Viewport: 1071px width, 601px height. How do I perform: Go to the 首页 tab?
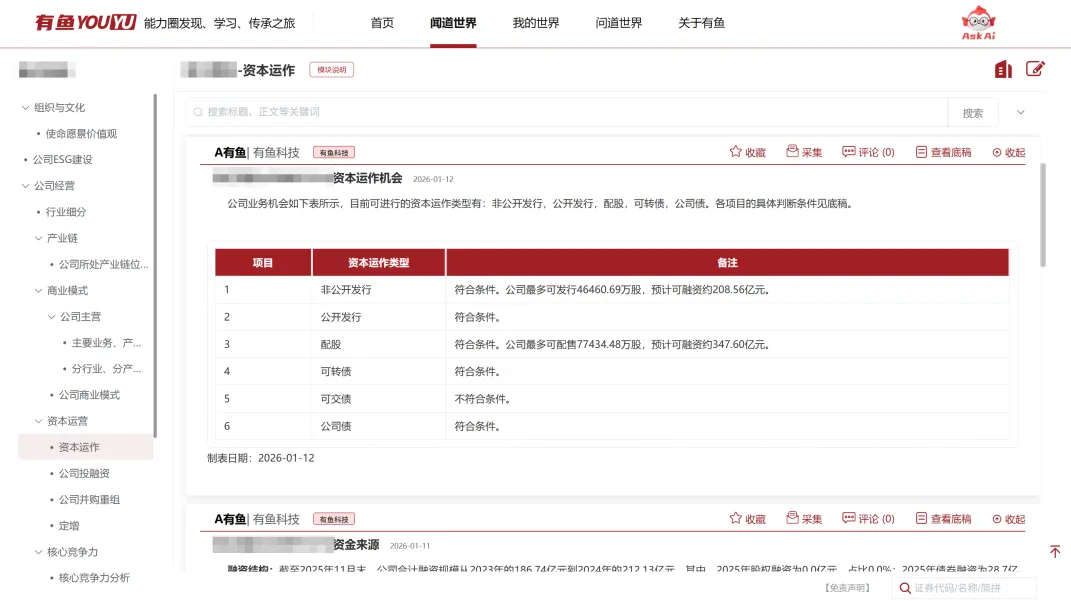[382, 23]
